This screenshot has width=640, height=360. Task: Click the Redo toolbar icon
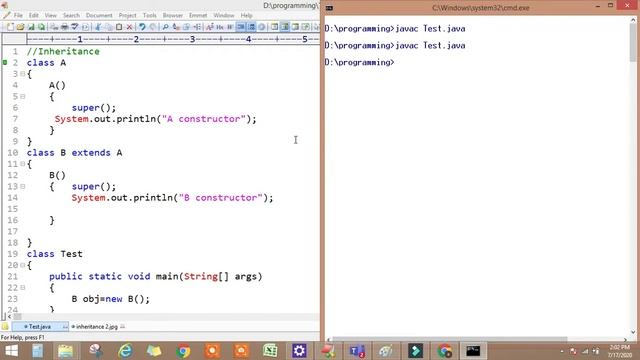pos(152,27)
